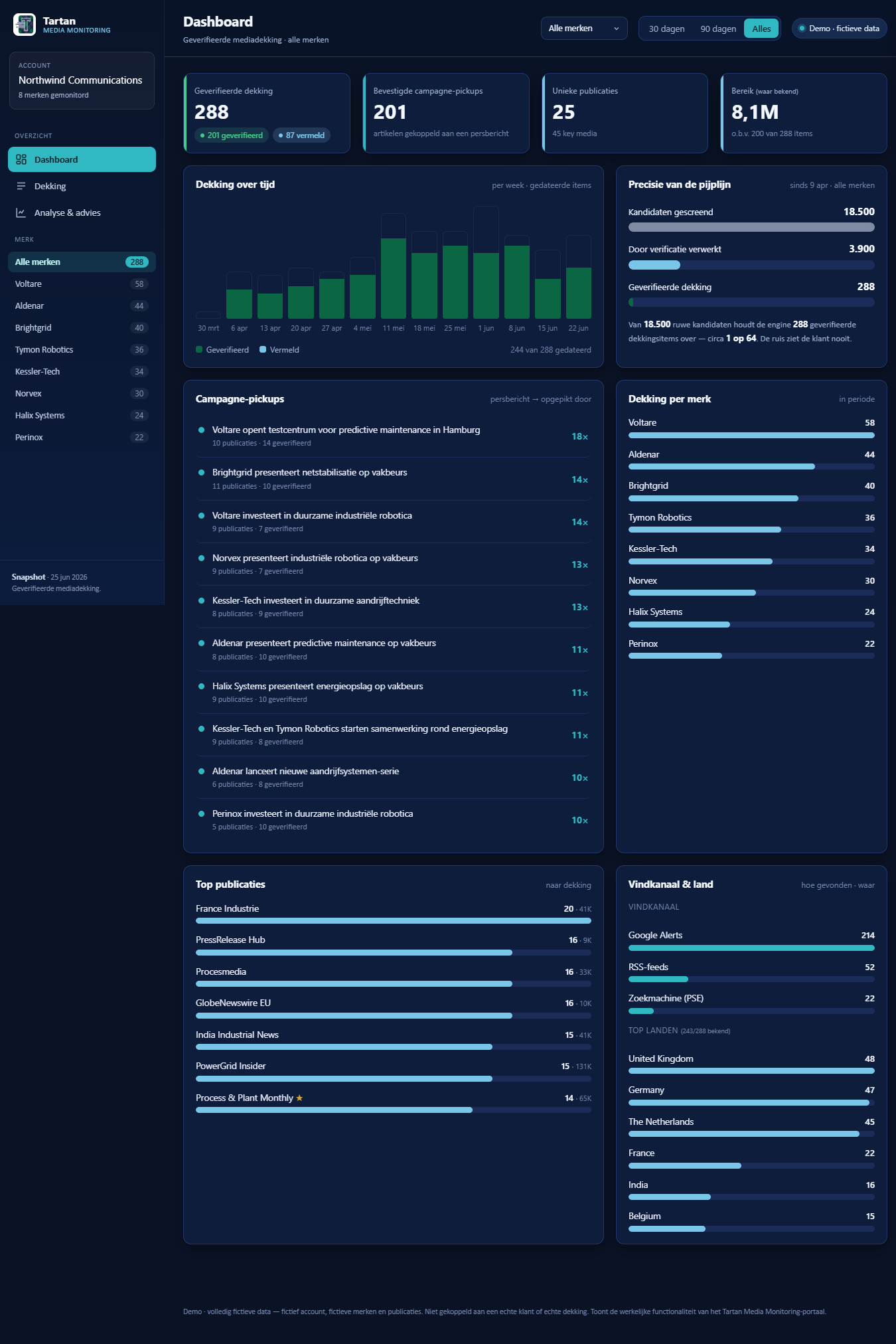Open Perinox investeert in robotica pickup
The height and width of the screenshot is (1344, 896).
point(394,820)
